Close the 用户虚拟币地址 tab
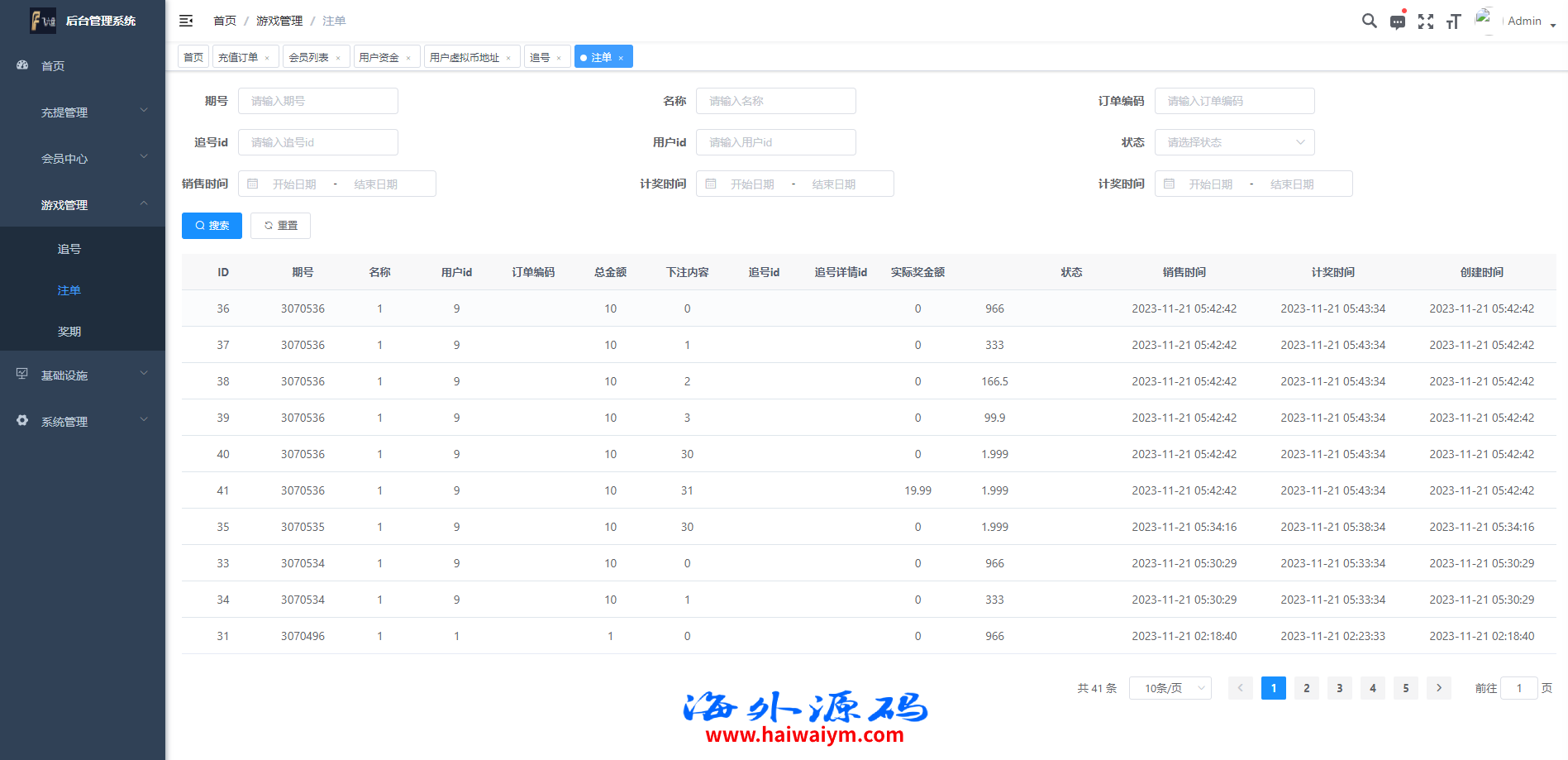Screen dimensions: 1568x760 [x=508, y=58]
